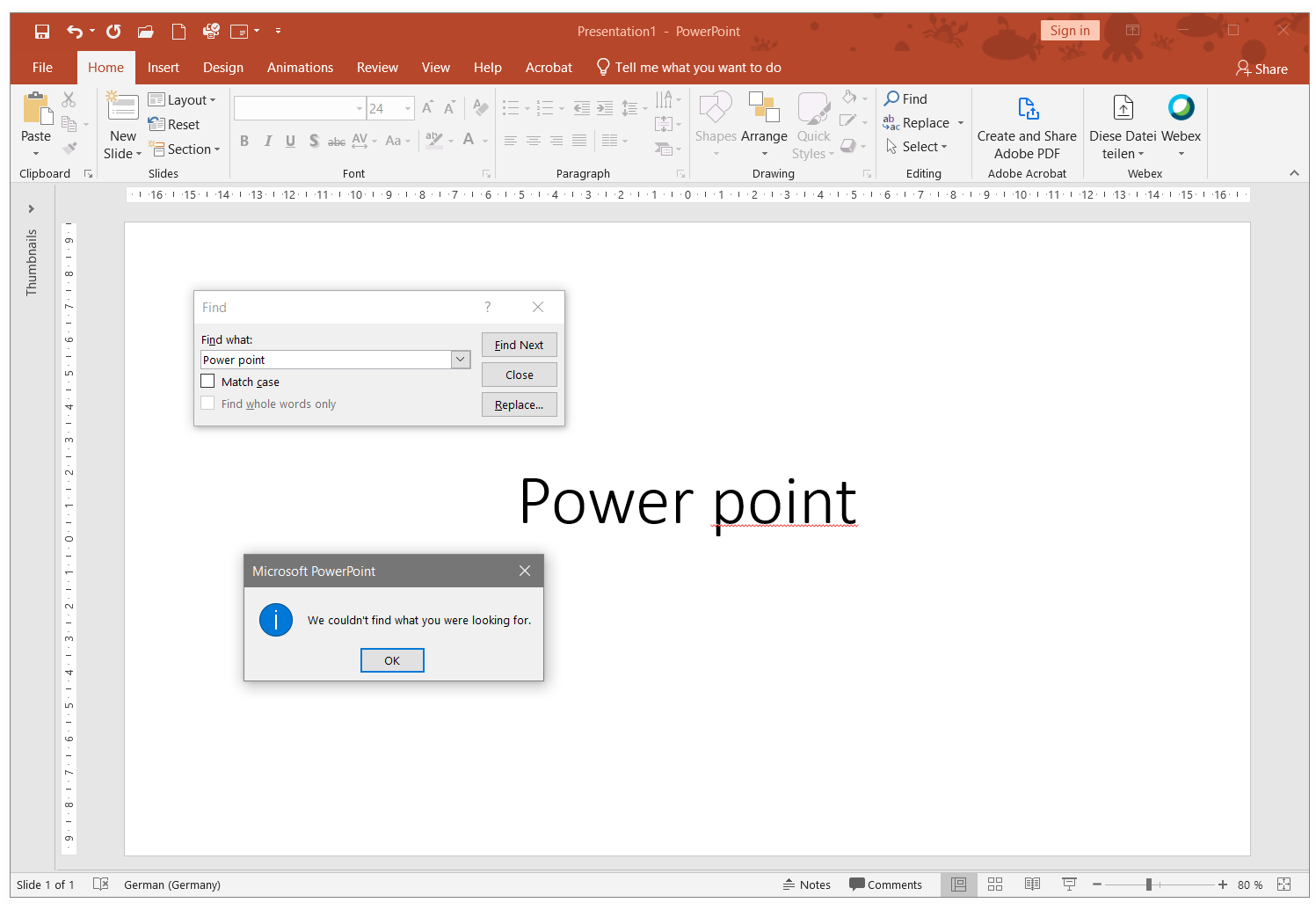Open the Layout dropdown

point(182,100)
